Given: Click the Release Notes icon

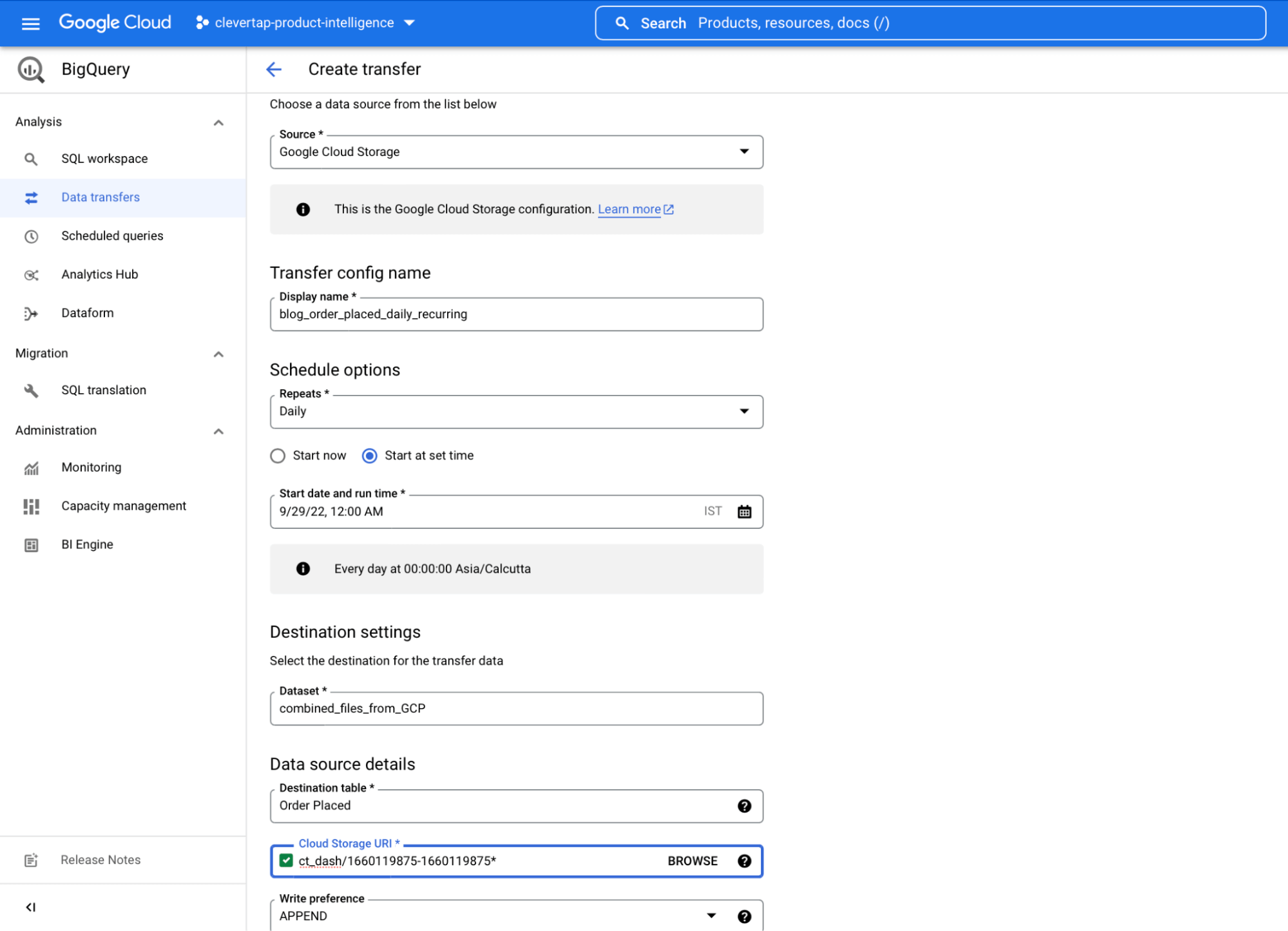Looking at the screenshot, I should click(31, 860).
